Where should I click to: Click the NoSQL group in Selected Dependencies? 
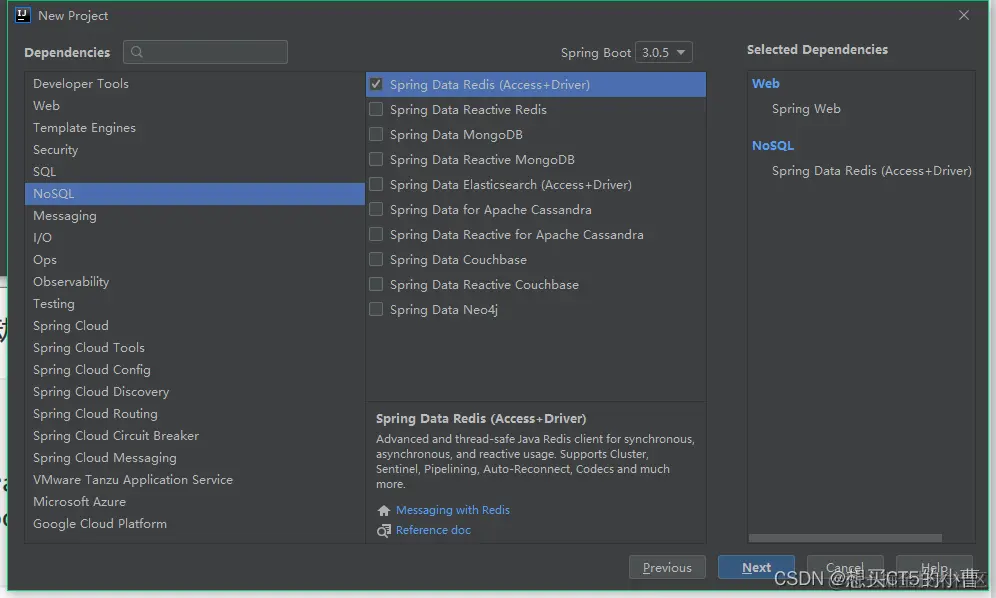pyautogui.click(x=773, y=146)
